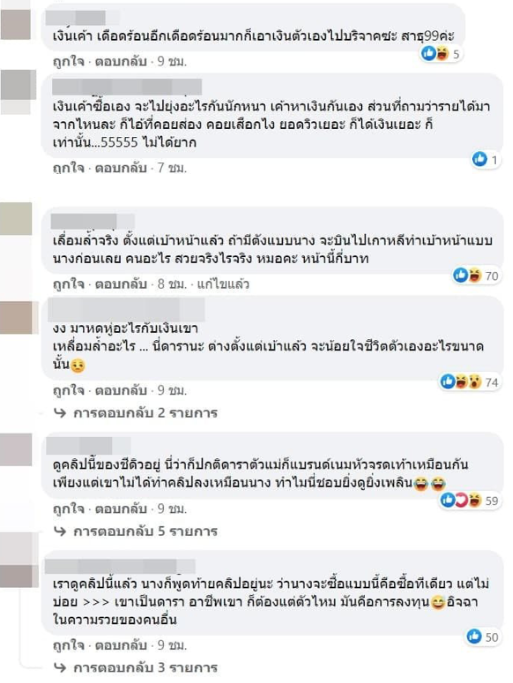Like the last comment with 50 reactions
Screen dimensions: 513x683
(x=68, y=645)
